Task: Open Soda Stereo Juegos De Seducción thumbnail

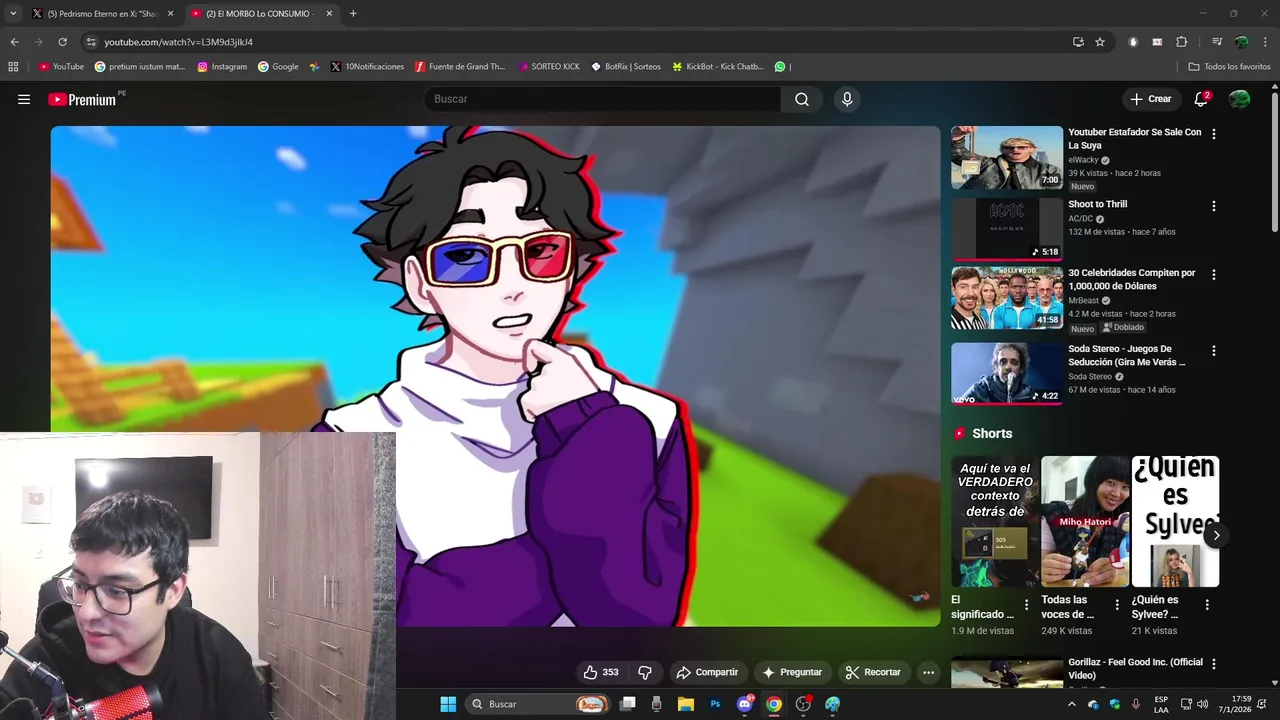Action: pos(1007,373)
